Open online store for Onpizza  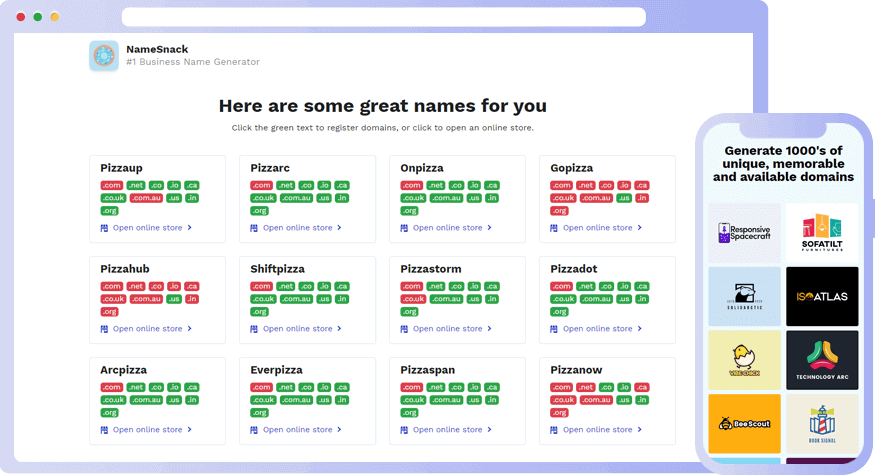pyautogui.click(x=447, y=228)
